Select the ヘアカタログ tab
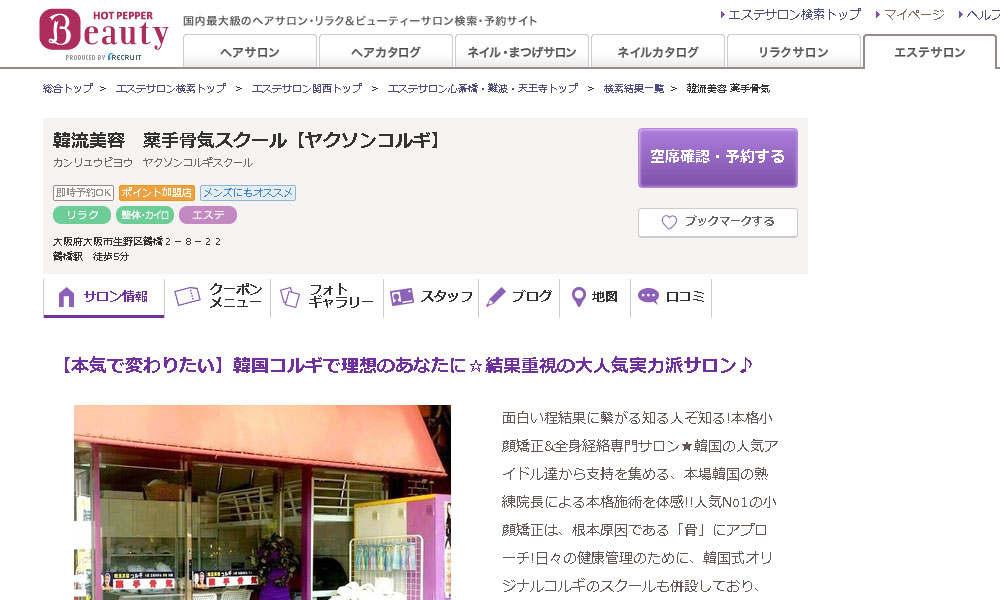Image resolution: width=1000 pixels, height=600 pixels. click(x=385, y=52)
